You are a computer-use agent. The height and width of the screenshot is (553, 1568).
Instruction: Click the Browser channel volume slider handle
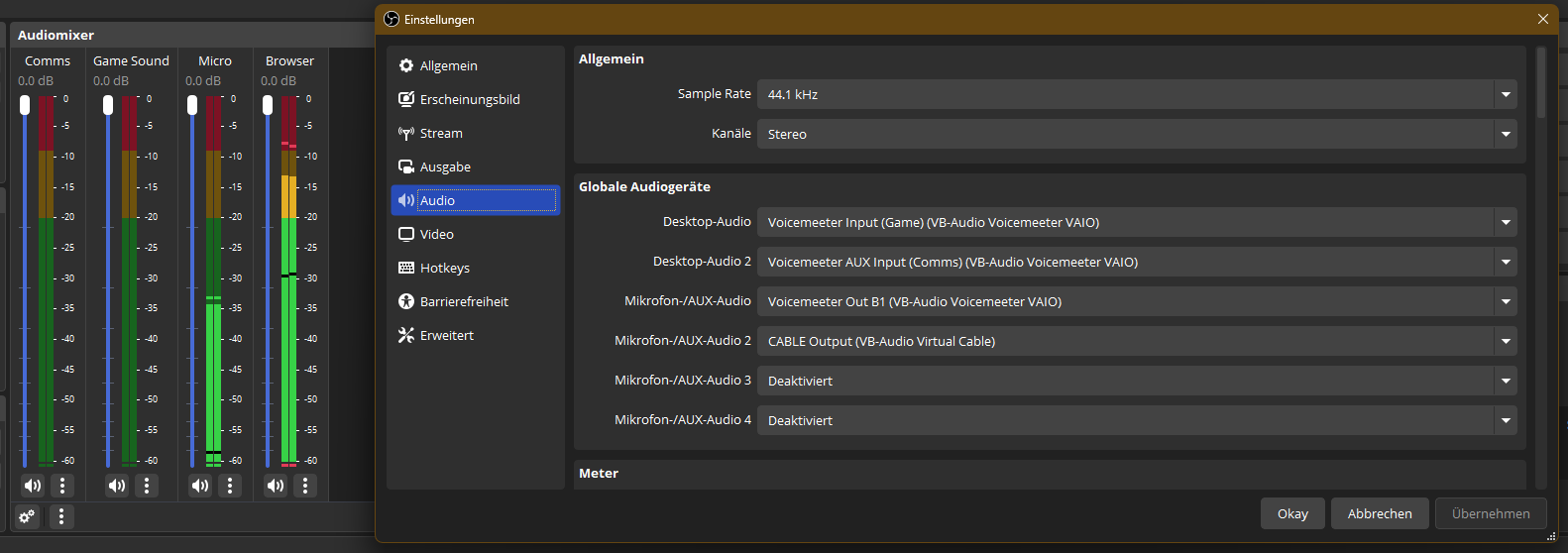[268, 105]
